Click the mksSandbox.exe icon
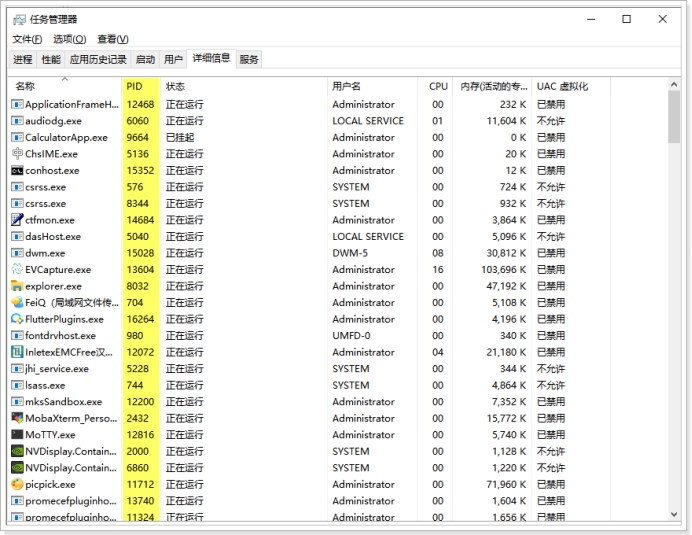 [x=17, y=402]
